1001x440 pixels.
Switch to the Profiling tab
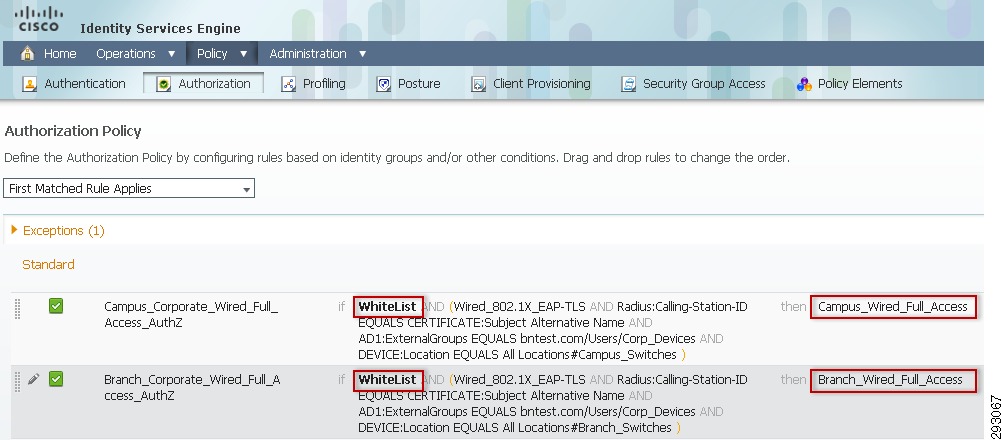click(x=324, y=84)
